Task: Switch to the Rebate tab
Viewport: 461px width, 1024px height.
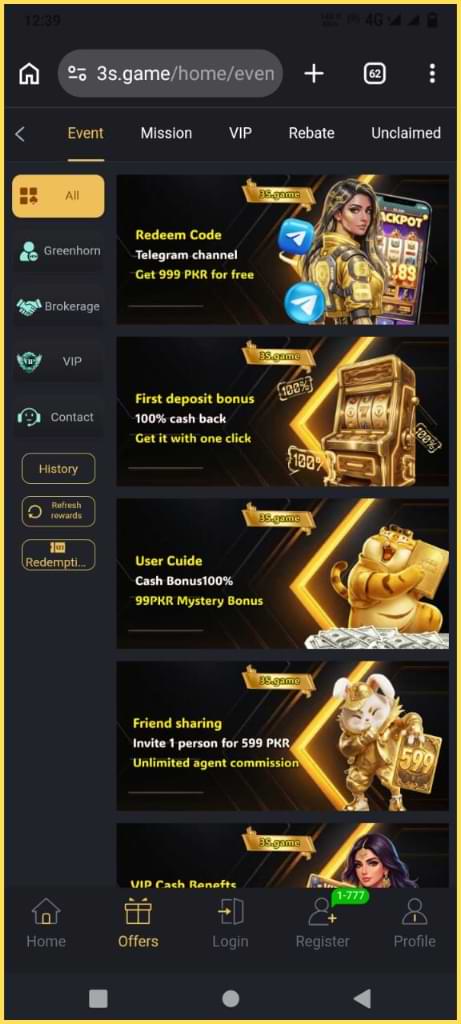Action: (311, 133)
